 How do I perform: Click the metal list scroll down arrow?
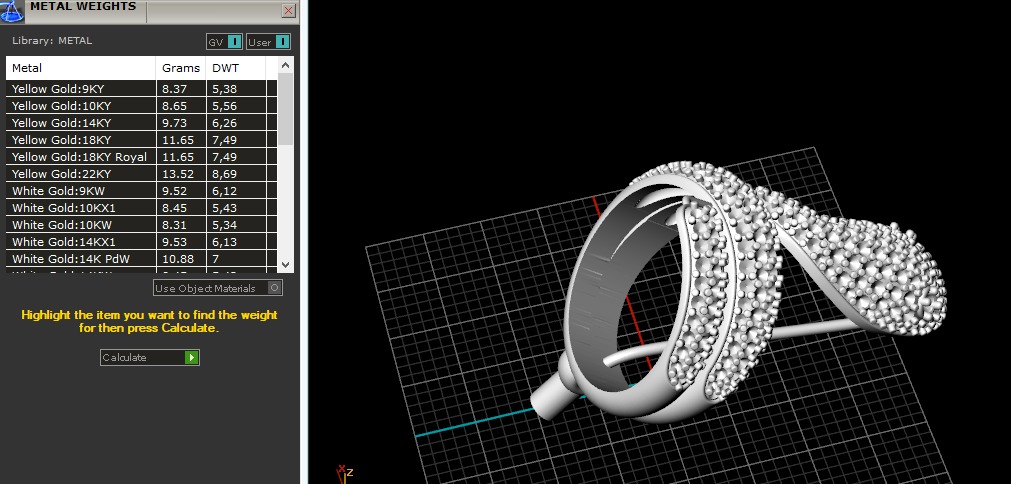[x=286, y=264]
